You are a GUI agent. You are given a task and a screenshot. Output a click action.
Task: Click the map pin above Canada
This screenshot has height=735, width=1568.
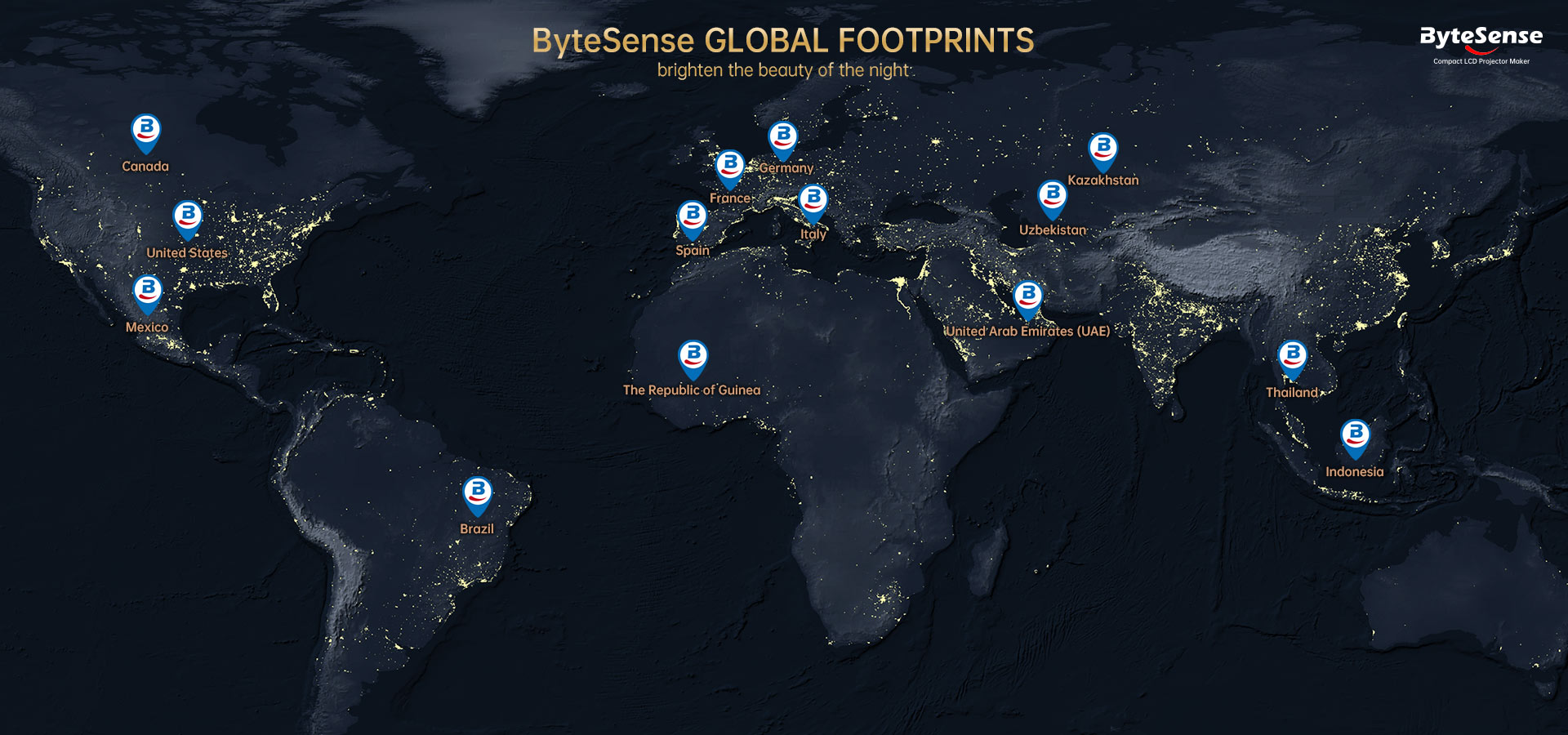pos(146,132)
